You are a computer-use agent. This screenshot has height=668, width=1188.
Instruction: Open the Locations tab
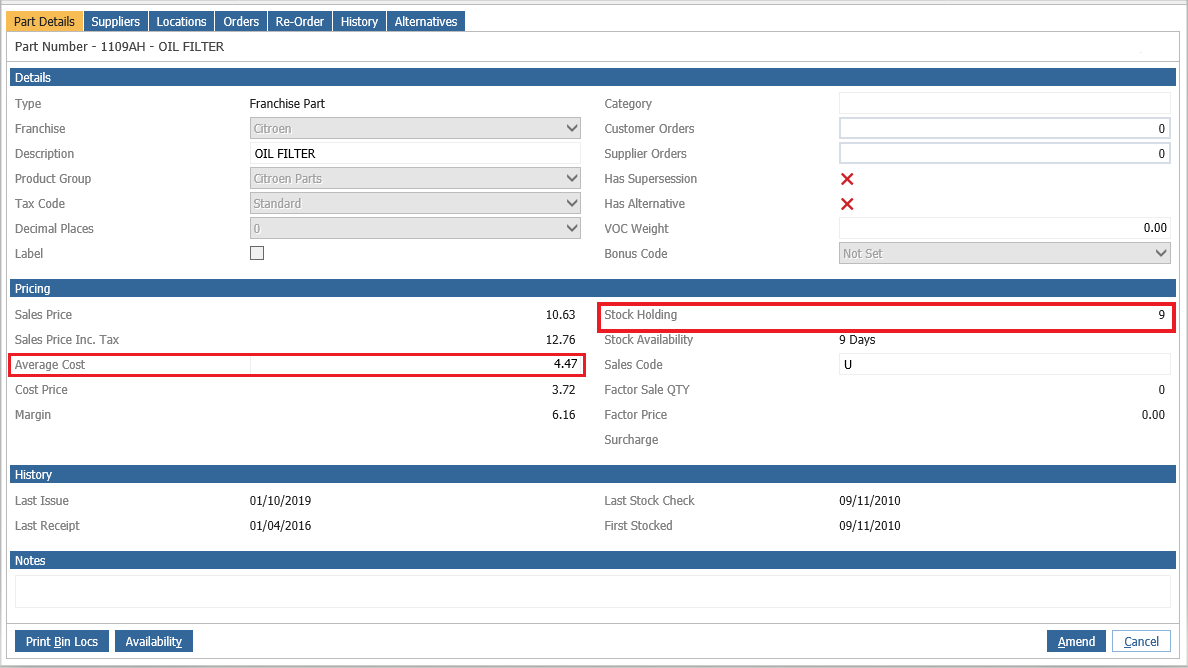coord(181,21)
